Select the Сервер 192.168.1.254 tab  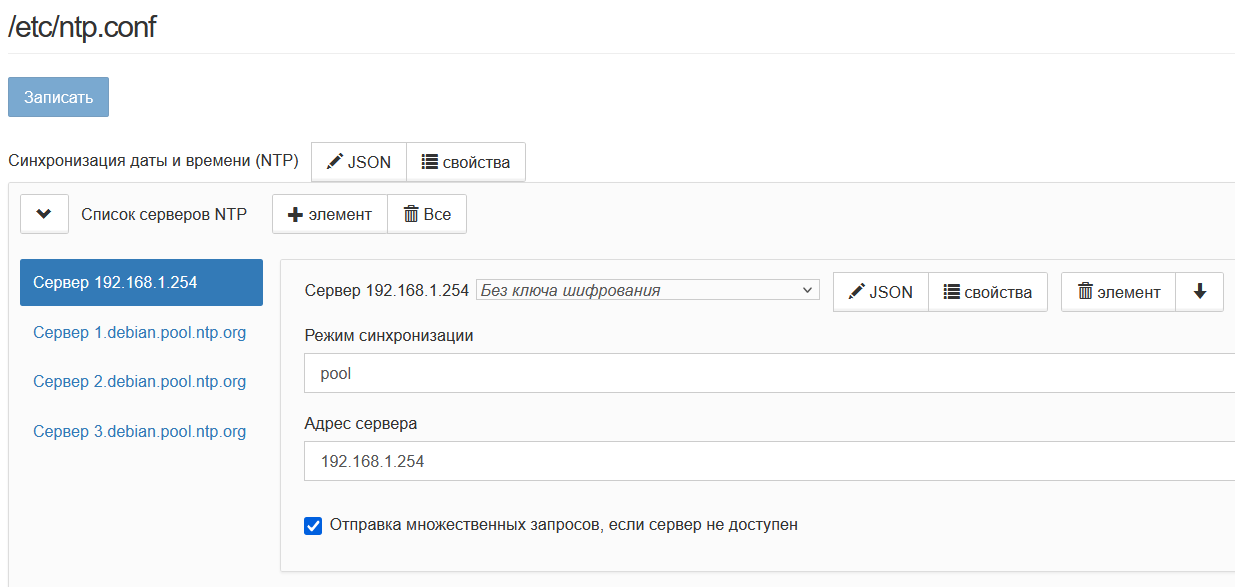pyautogui.click(x=141, y=282)
